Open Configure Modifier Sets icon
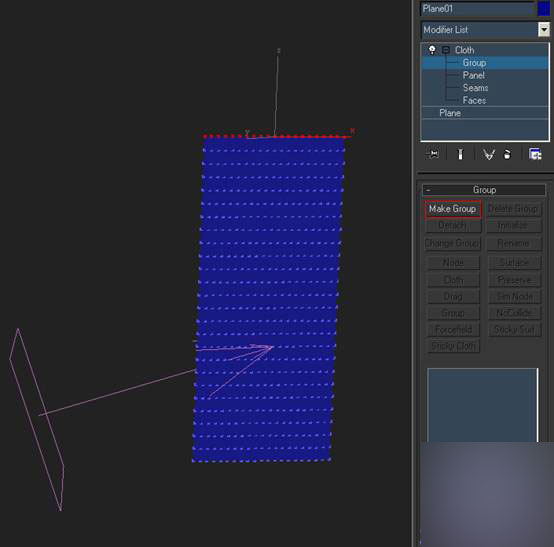This screenshot has height=547, width=554. click(535, 154)
